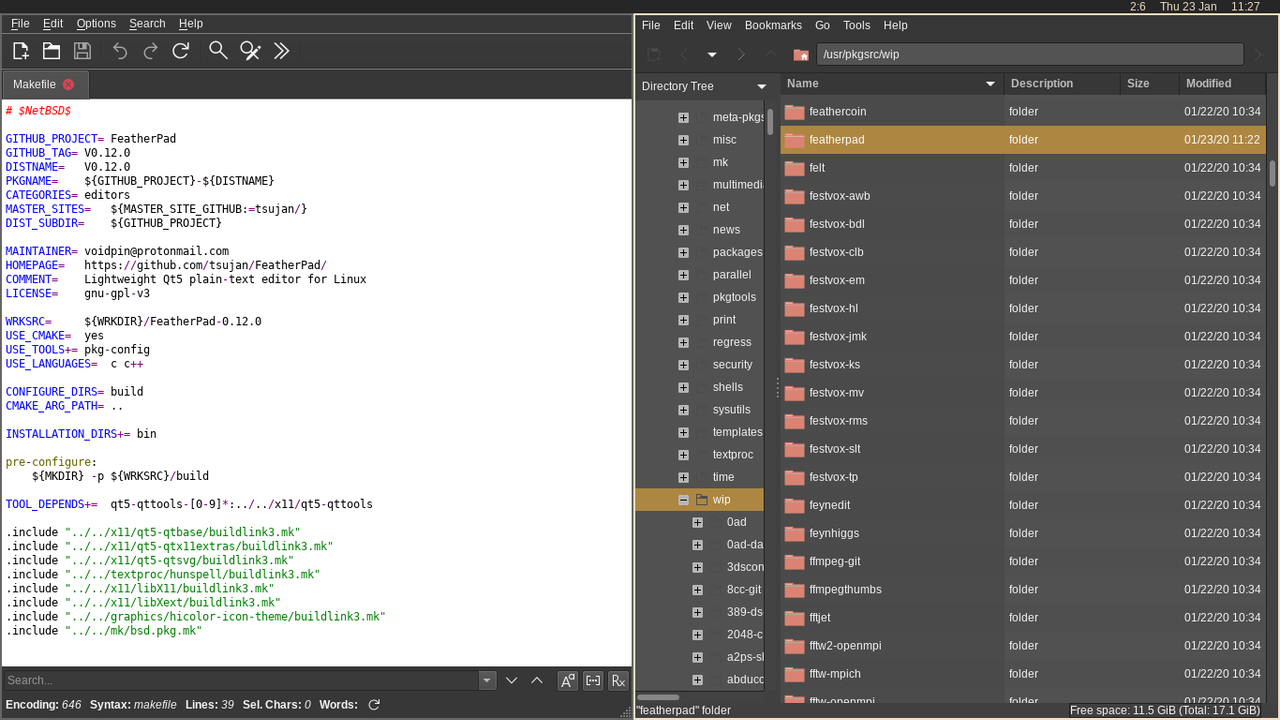Image resolution: width=1280 pixels, height=720 pixels.
Task: Sort by Size column header
Action: point(1150,84)
